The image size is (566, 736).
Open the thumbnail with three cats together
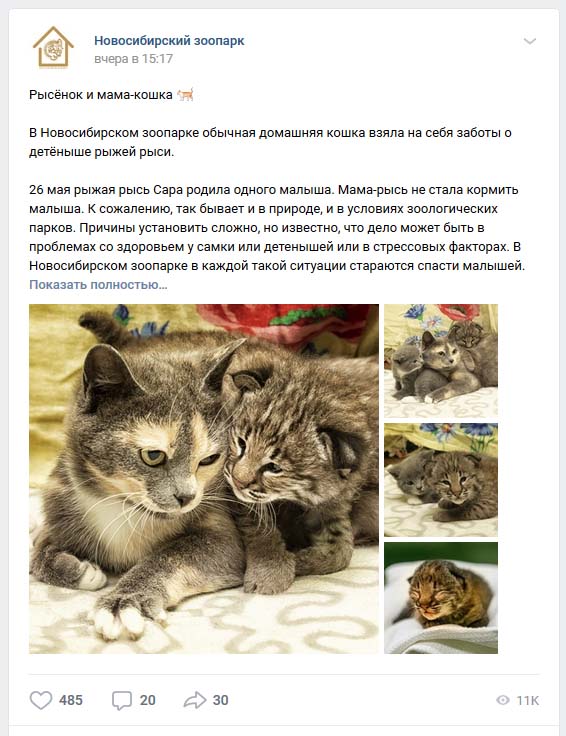(x=441, y=360)
